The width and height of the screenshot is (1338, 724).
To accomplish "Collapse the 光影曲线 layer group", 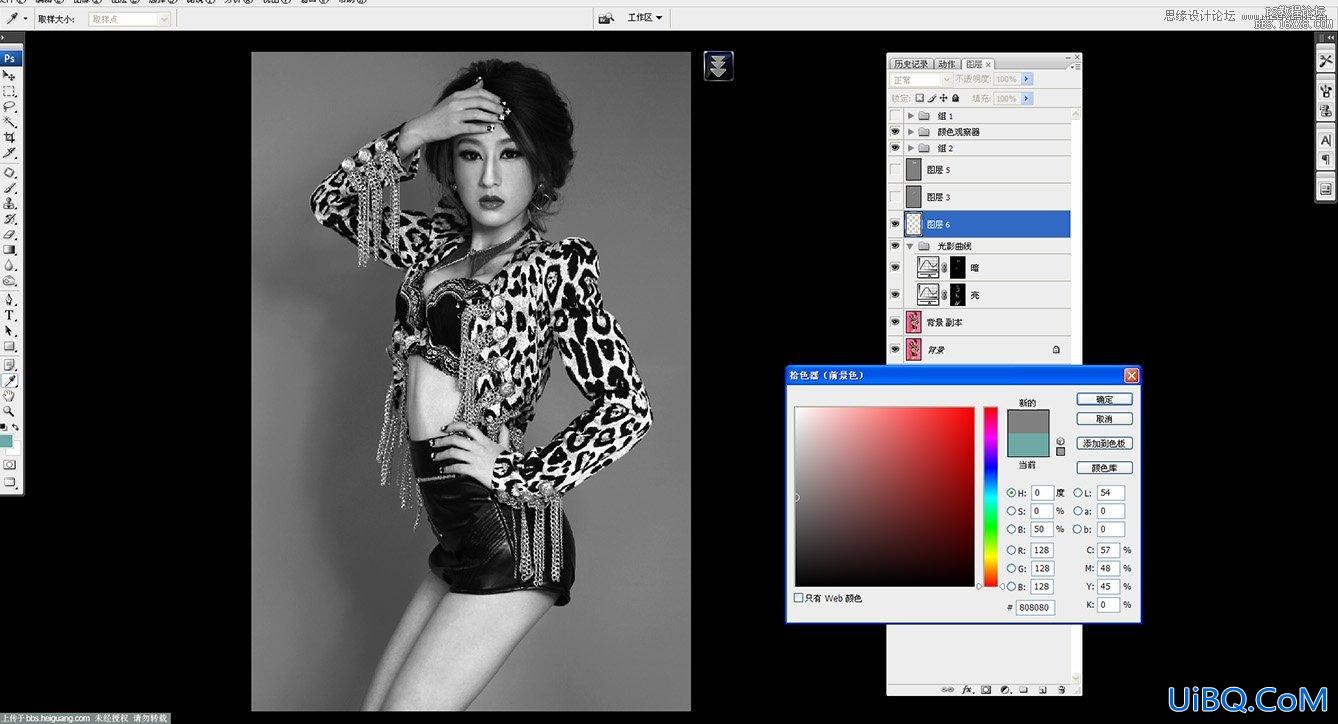I will tap(910, 246).
